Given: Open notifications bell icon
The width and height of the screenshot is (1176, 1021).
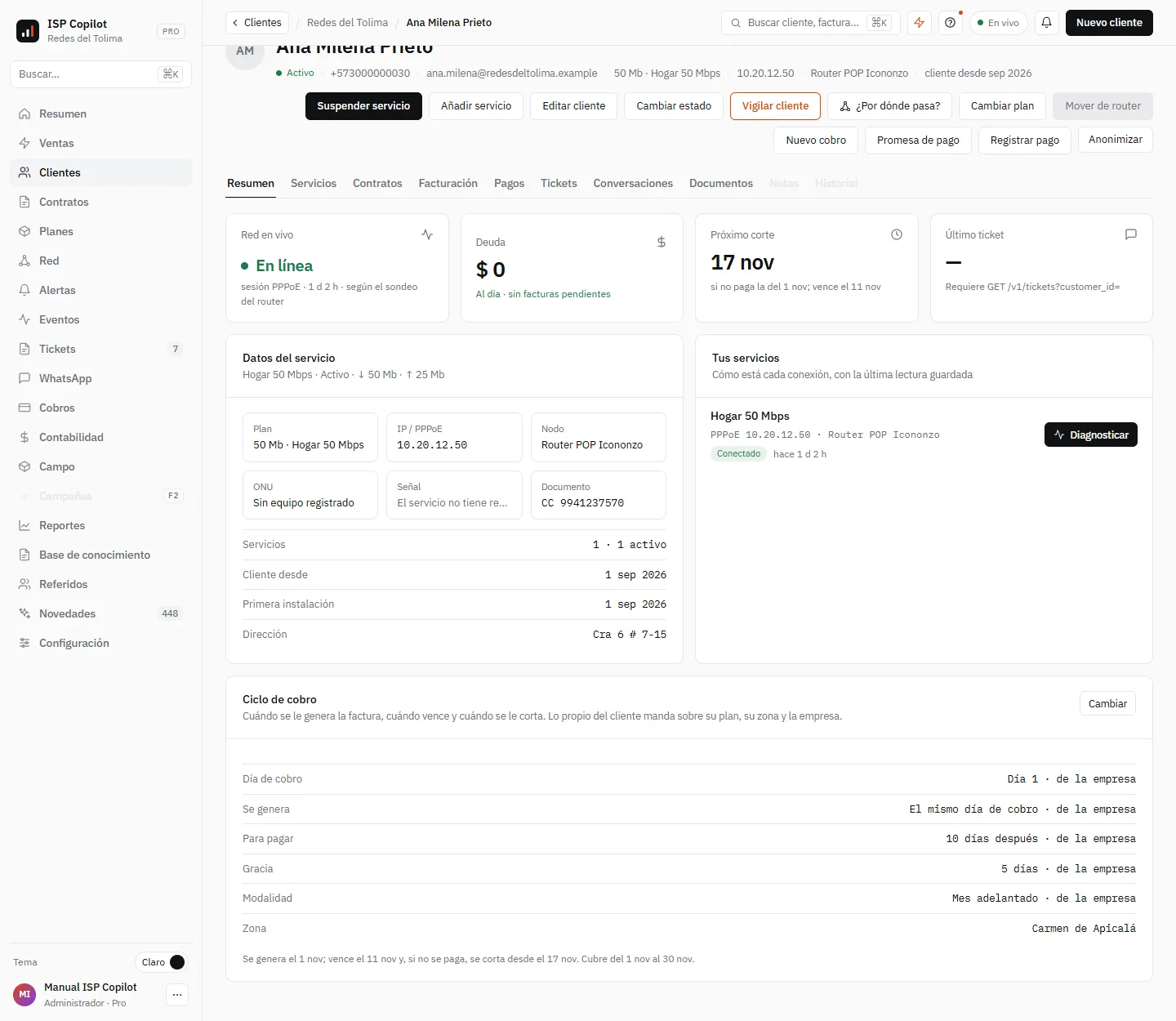Looking at the screenshot, I should pos(1046,23).
